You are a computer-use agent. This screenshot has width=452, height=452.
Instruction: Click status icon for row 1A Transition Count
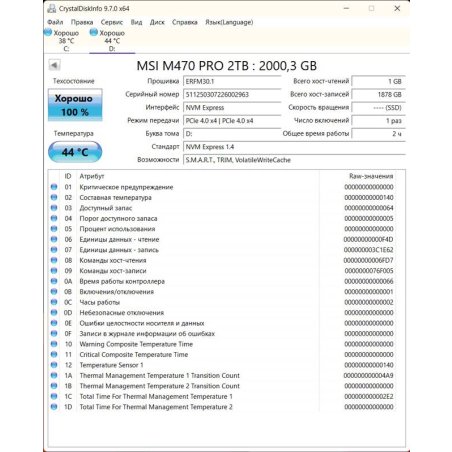(x=54, y=375)
